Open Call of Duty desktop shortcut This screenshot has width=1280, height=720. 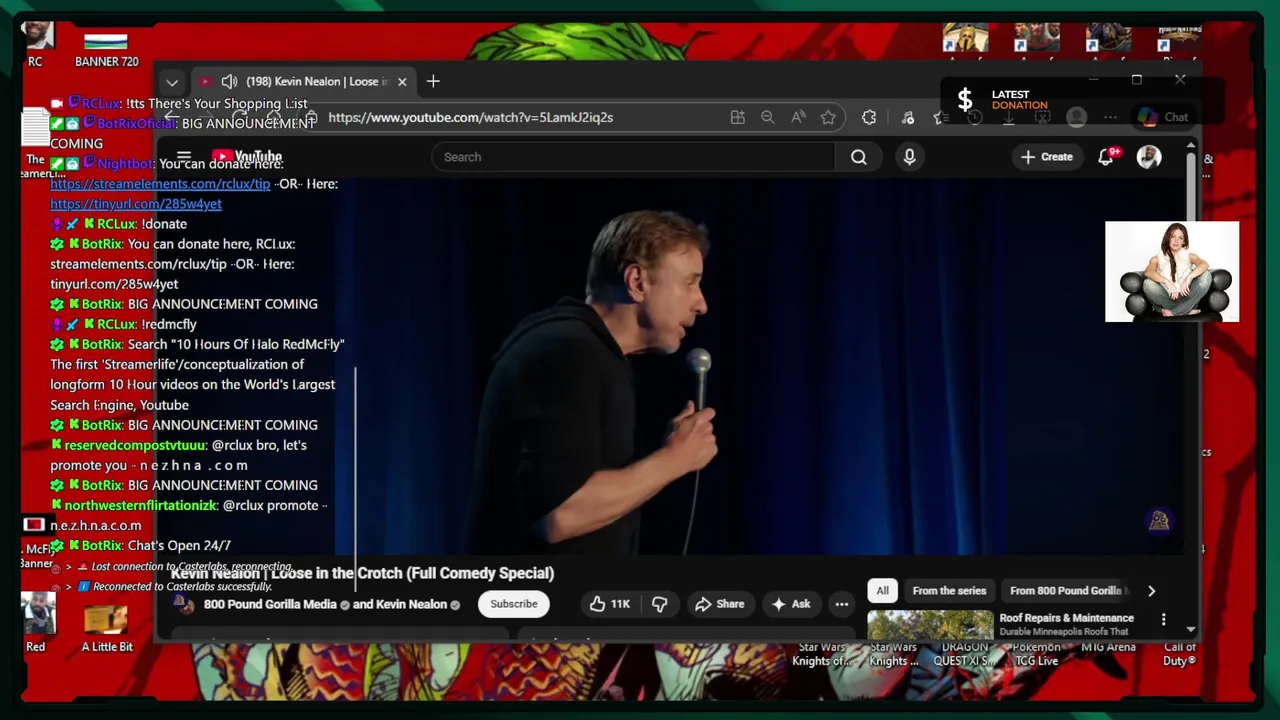tap(1180, 654)
